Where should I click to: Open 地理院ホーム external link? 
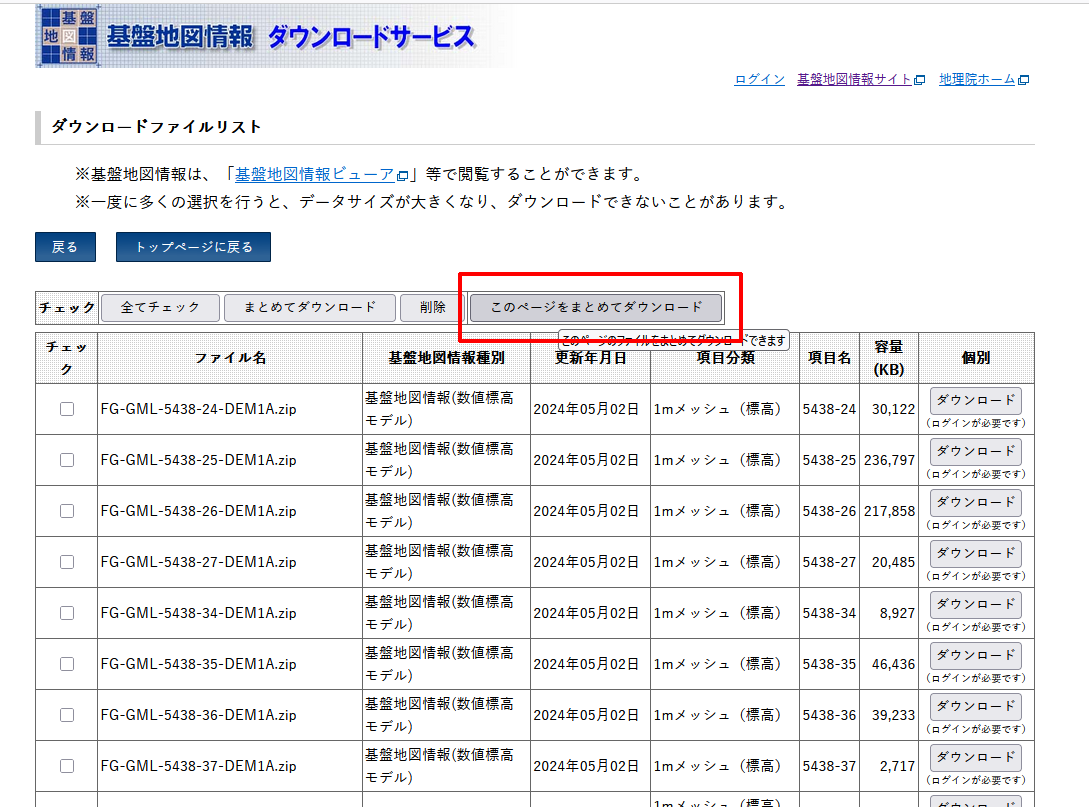click(977, 80)
